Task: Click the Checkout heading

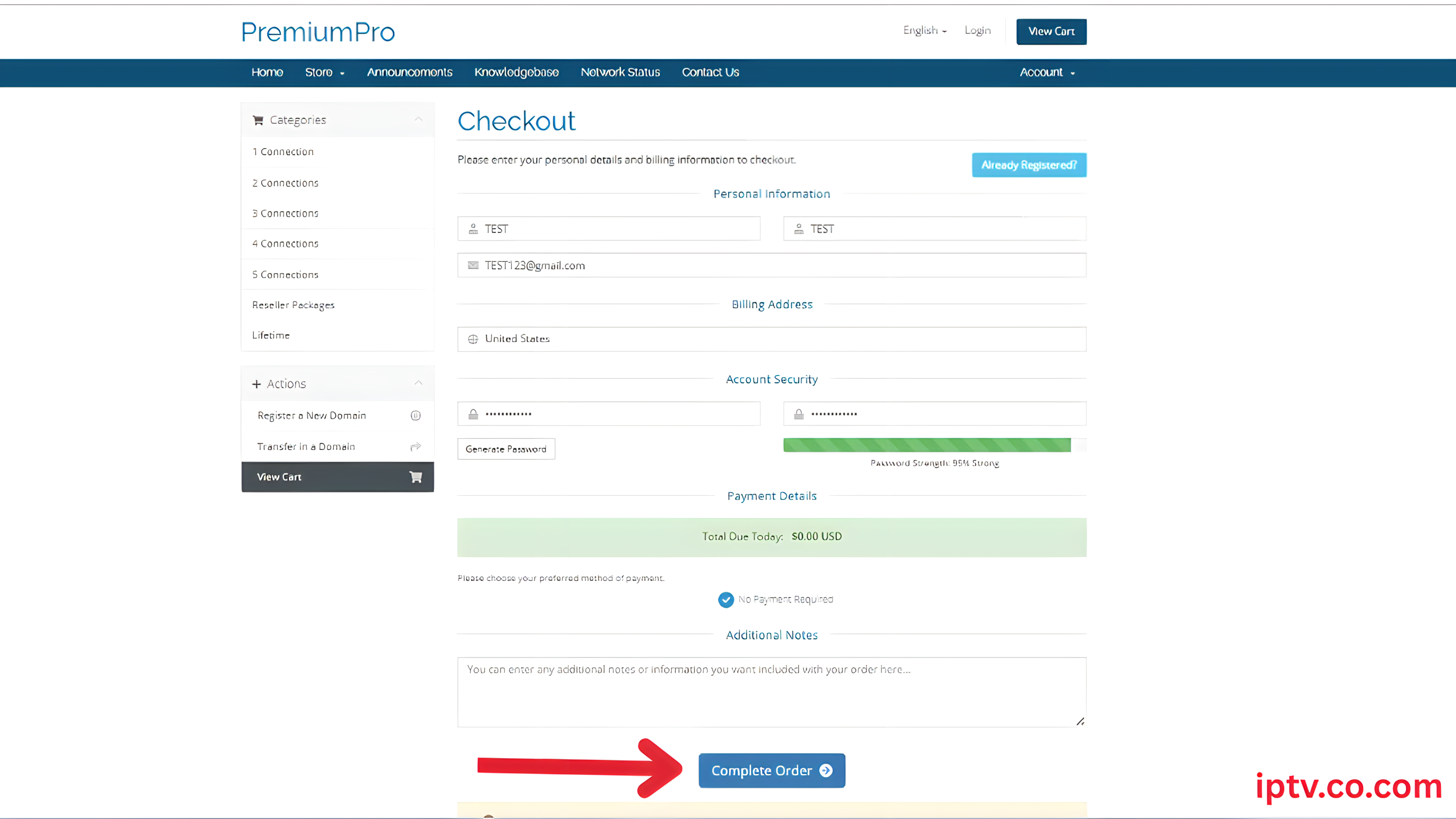Action: (x=516, y=121)
